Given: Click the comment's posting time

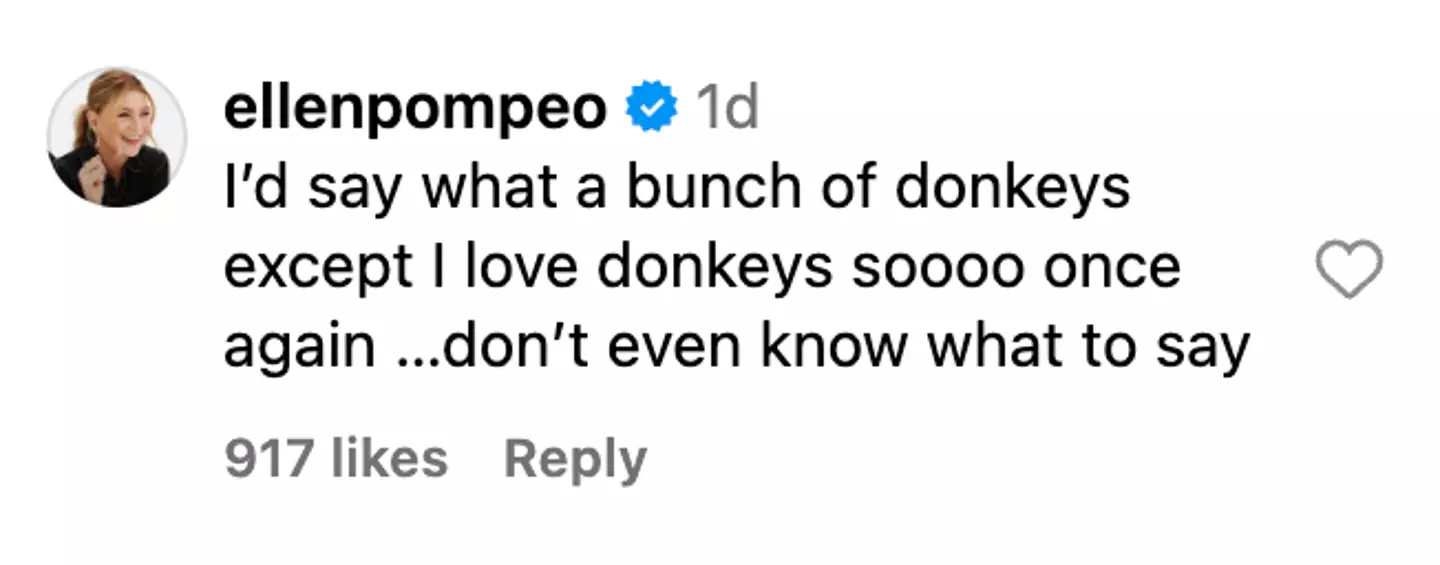Looking at the screenshot, I should tap(726, 109).
